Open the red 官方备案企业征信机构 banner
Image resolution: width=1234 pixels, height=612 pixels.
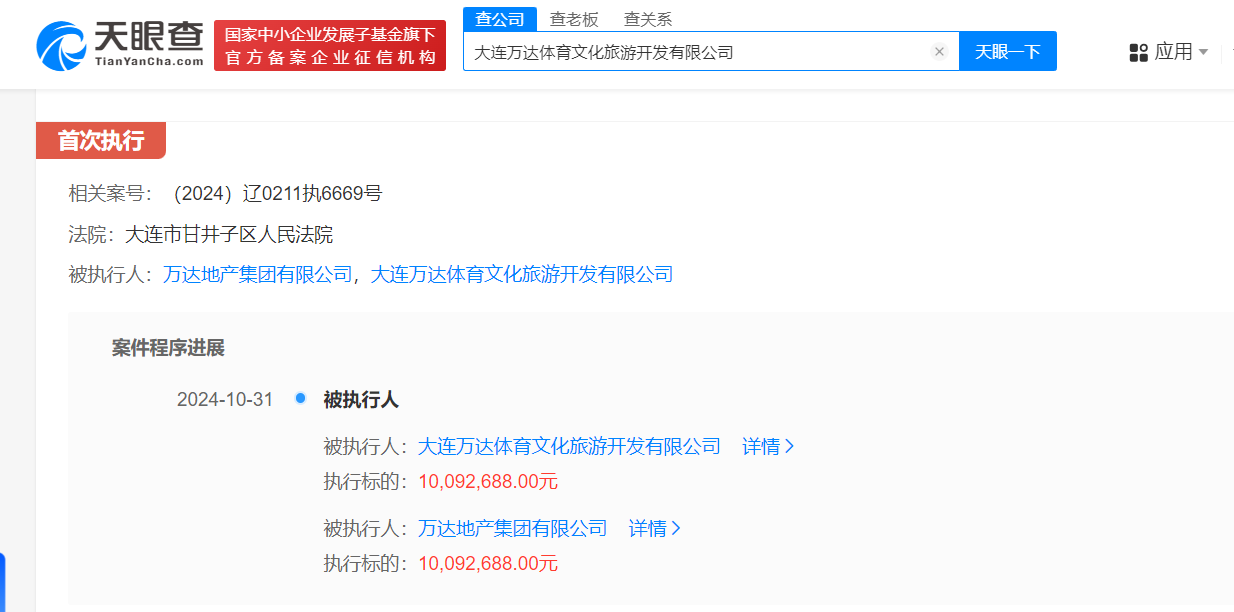[x=330, y=45]
